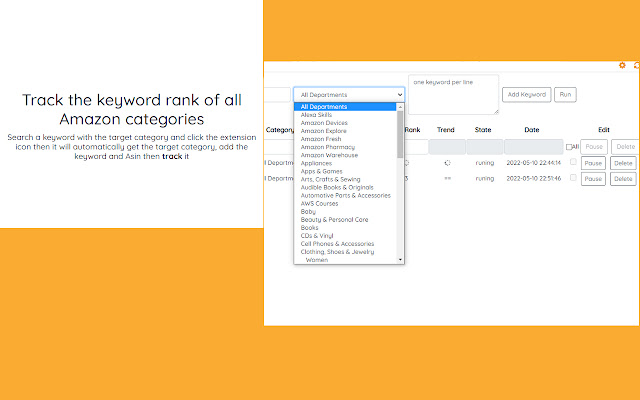Choose Audible Books & Originals
640x400 pixels.
[337, 187]
